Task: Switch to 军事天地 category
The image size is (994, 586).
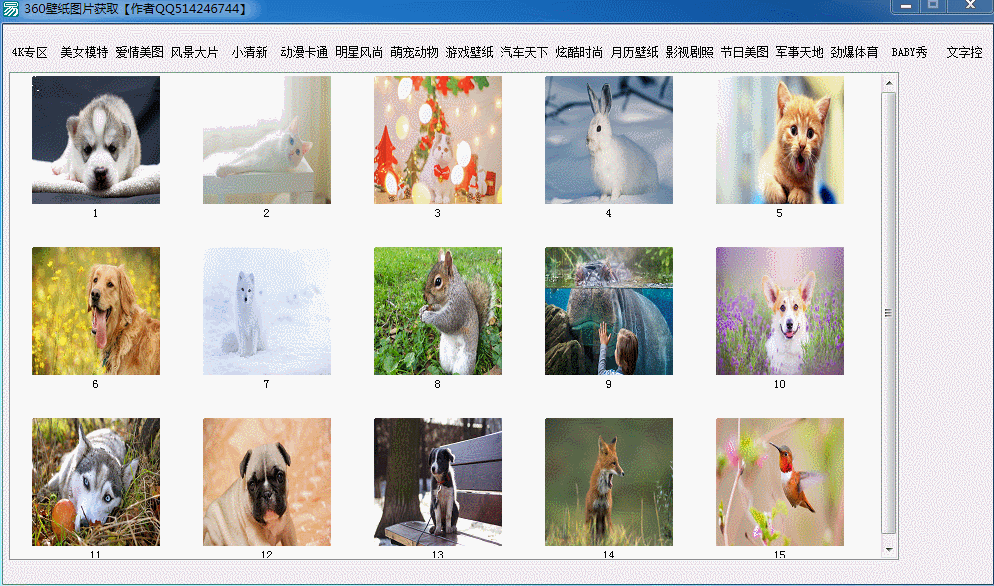Action: (x=799, y=52)
